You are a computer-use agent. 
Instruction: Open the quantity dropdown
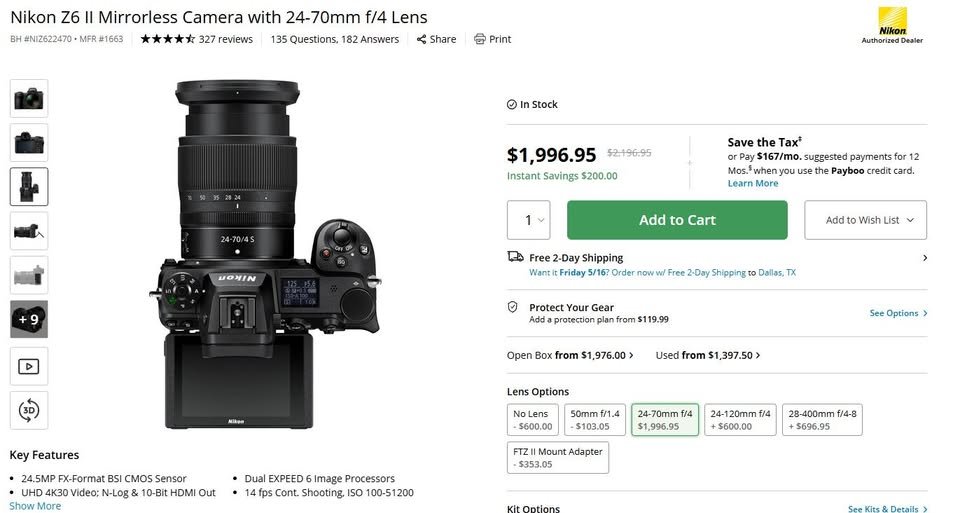pyautogui.click(x=536, y=220)
